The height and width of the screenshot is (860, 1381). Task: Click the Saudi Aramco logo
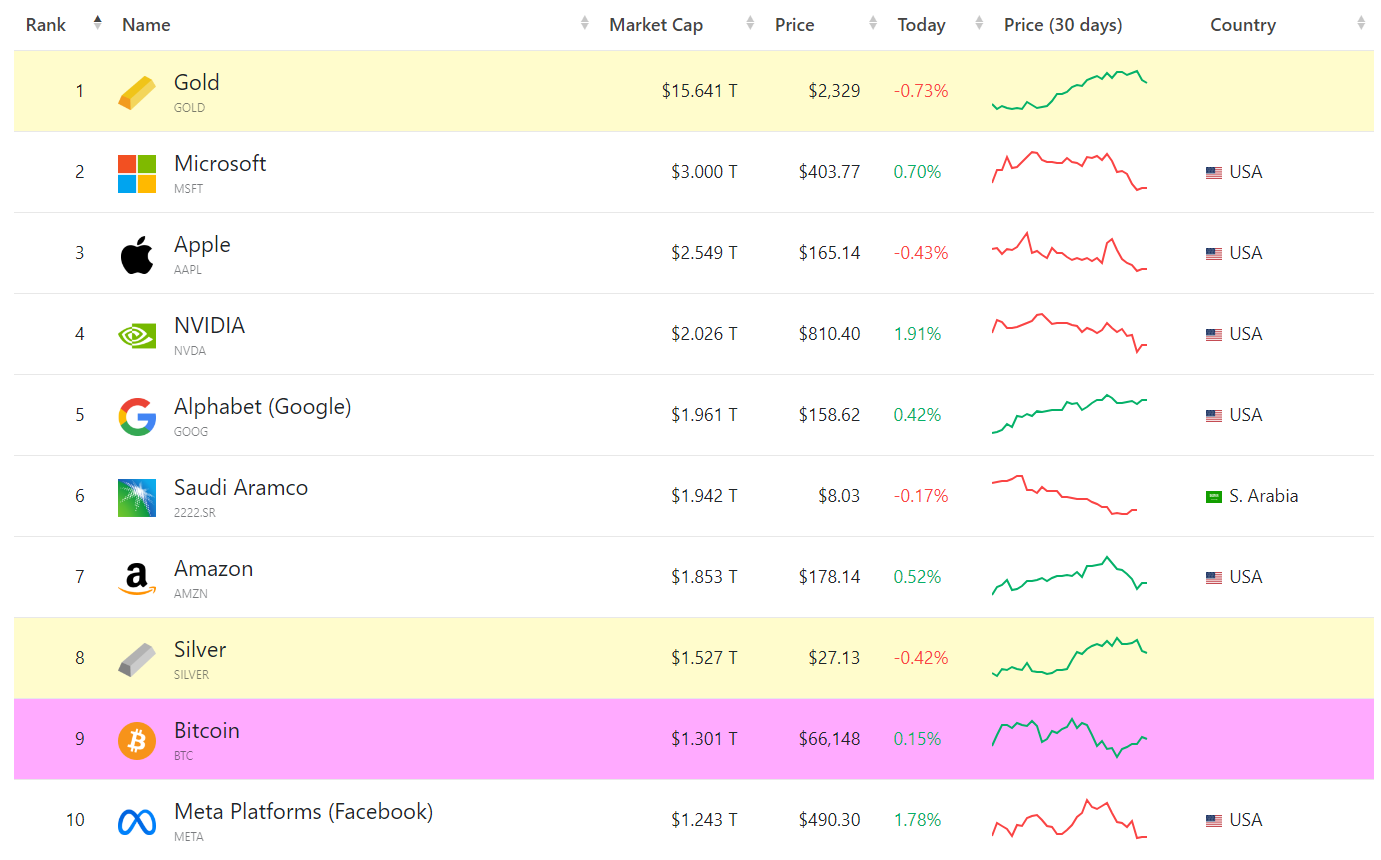pyautogui.click(x=137, y=497)
